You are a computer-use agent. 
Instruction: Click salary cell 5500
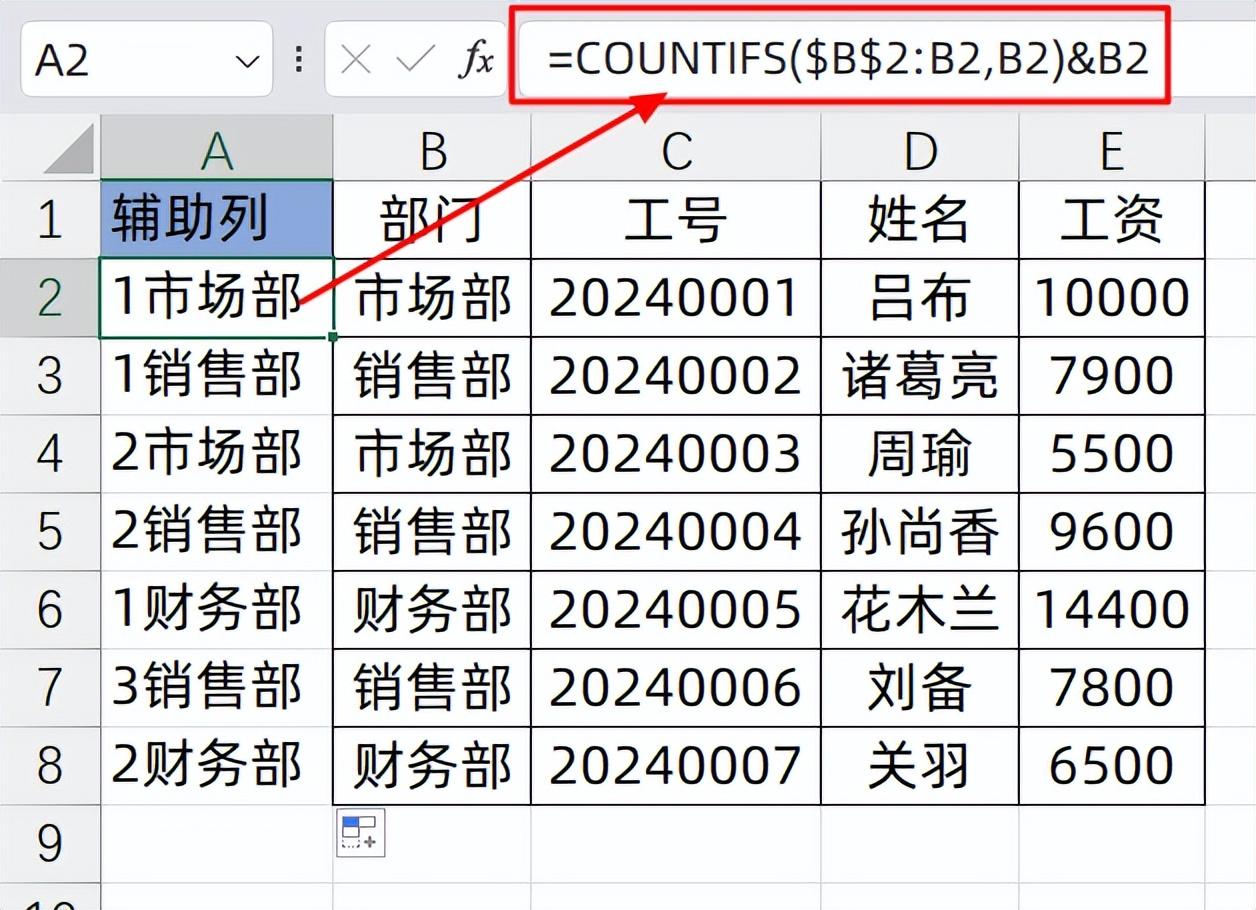coord(1111,453)
